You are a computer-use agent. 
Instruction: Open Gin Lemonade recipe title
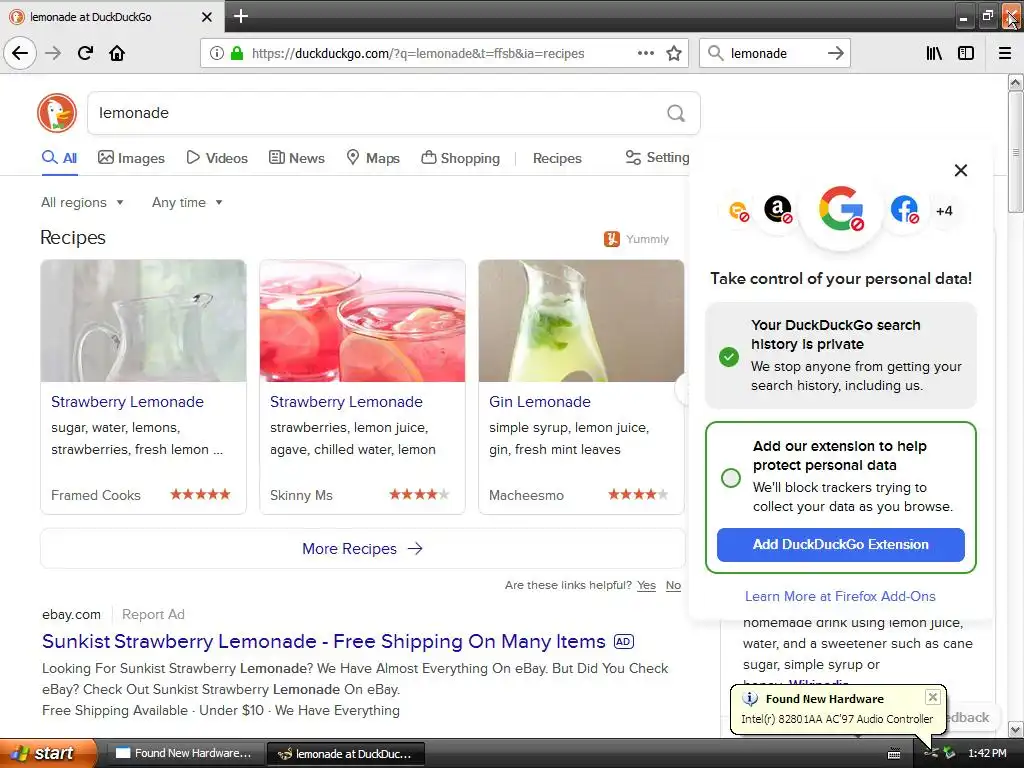540,402
